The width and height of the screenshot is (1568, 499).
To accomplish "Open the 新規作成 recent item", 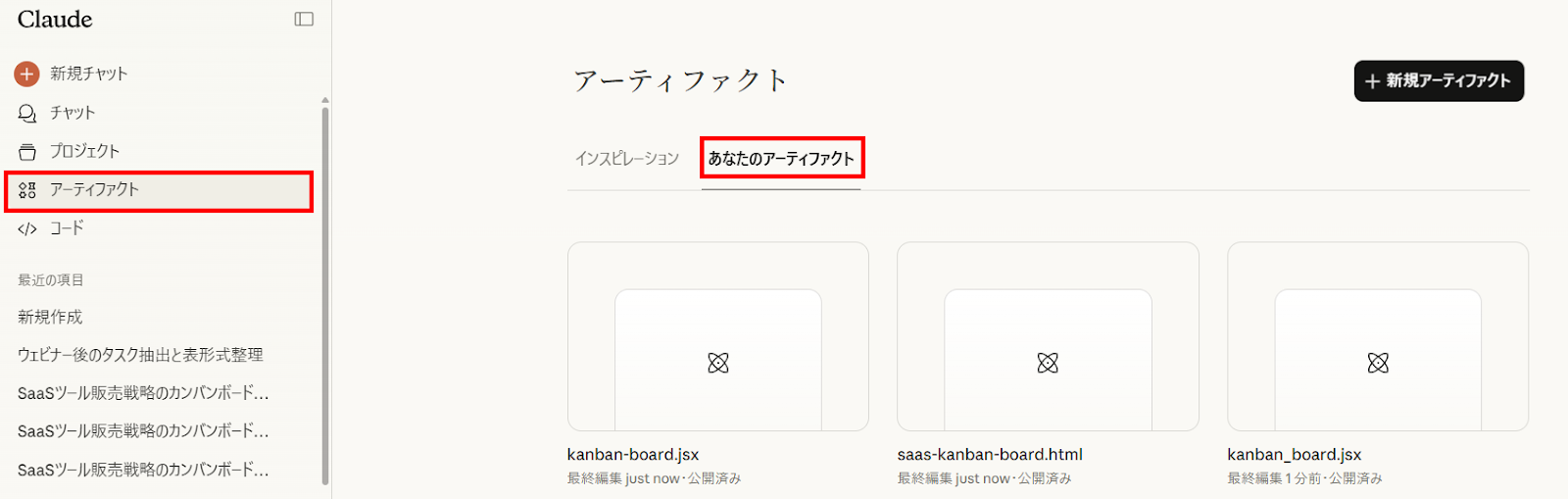I will [x=50, y=317].
